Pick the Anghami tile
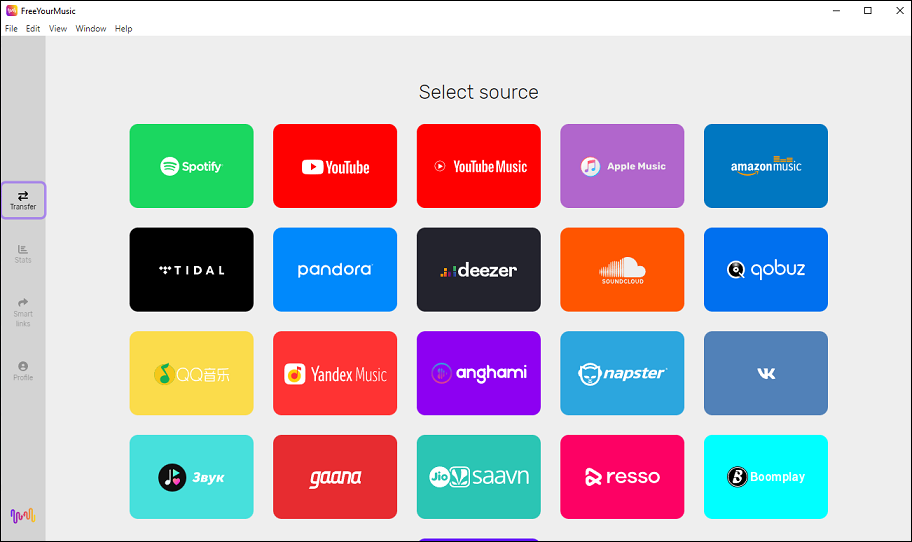The width and height of the screenshot is (912, 542). pos(479,373)
